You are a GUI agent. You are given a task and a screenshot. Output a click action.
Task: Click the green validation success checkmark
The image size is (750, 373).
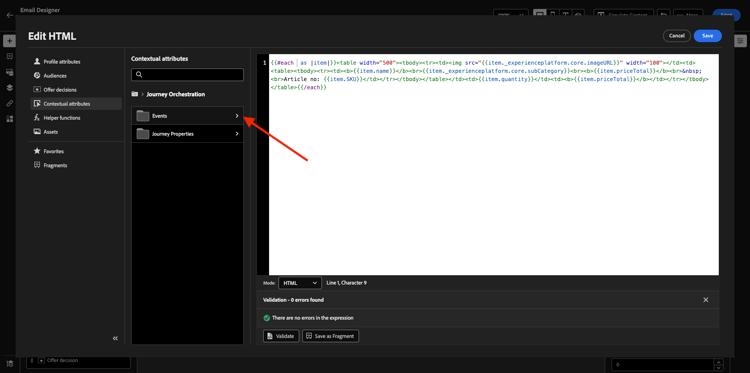266,318
